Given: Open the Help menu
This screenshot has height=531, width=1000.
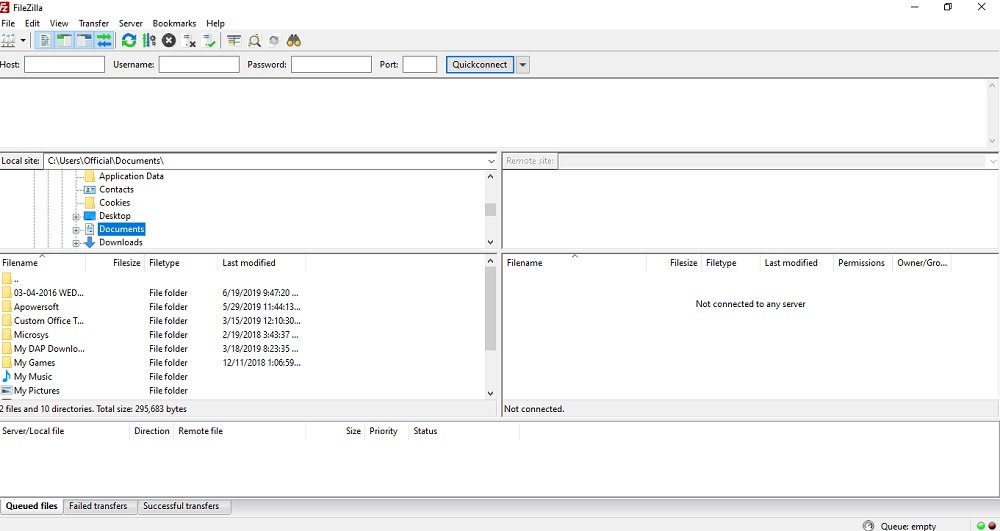Looking at the screenshot, I should 216,24.
